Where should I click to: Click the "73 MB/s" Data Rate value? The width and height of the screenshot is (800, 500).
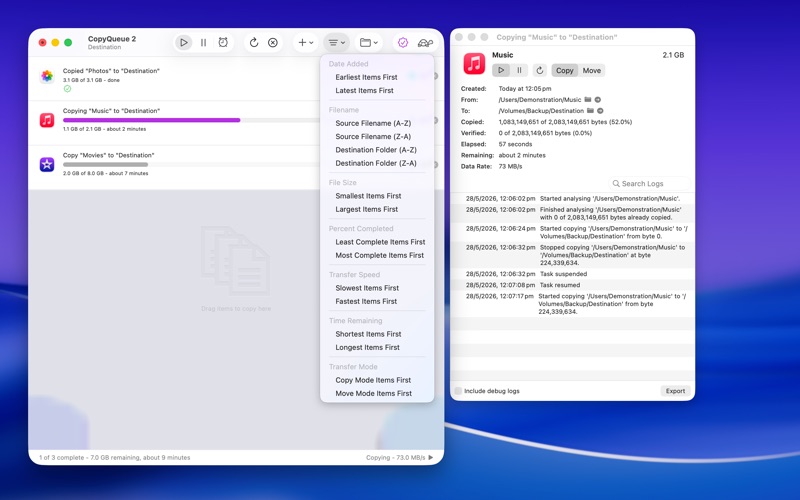pos(510,166)
